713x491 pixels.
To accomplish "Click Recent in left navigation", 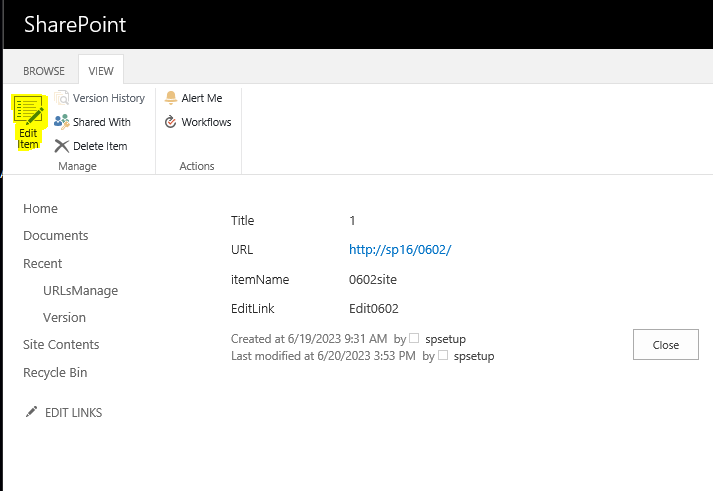I will click(42, 264).
